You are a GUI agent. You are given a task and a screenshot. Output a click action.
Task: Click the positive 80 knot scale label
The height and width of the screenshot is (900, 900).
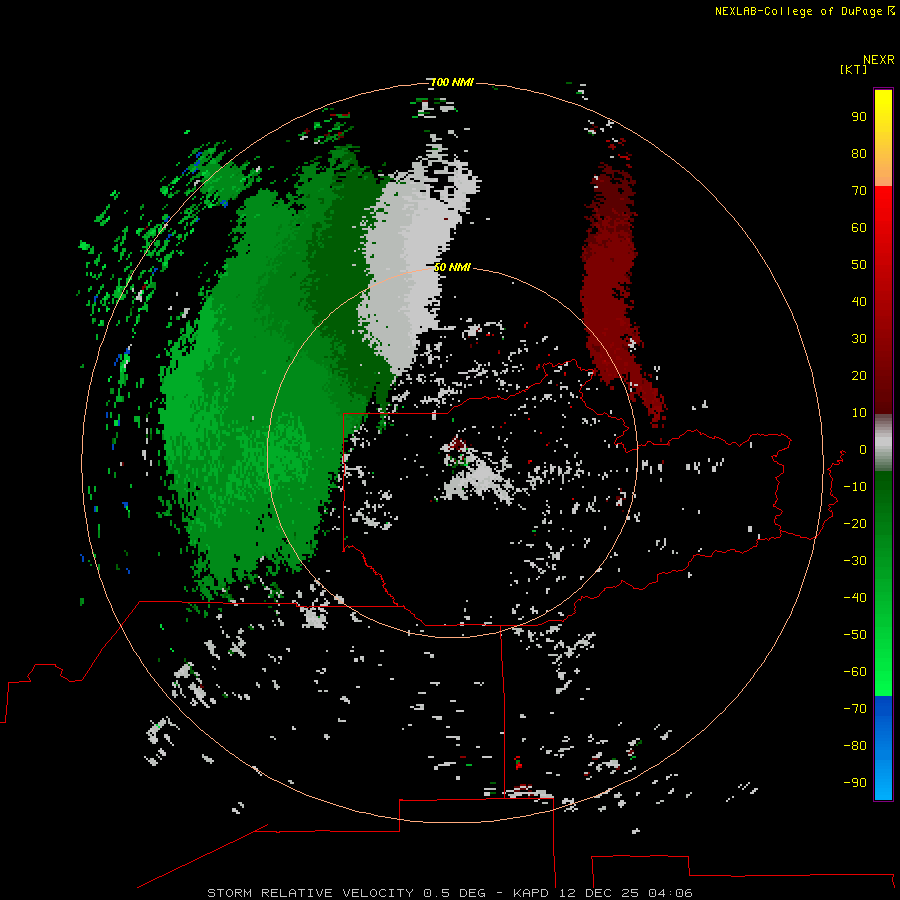pyautogui.click(x=859, y=153)
